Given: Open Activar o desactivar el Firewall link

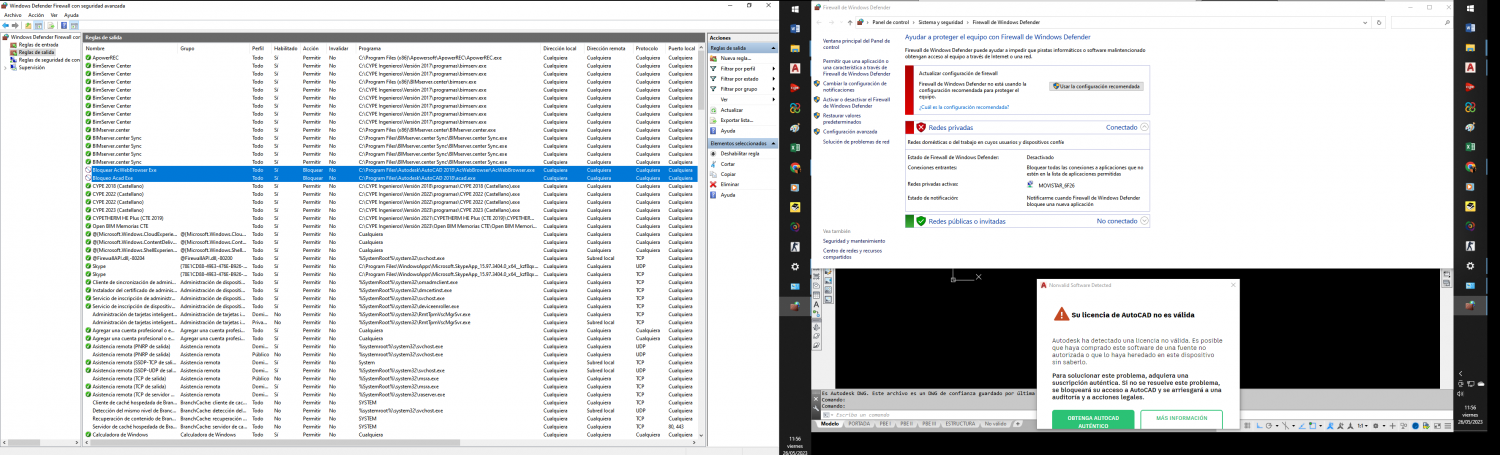Looking at the screenshot, I should 857,102.
